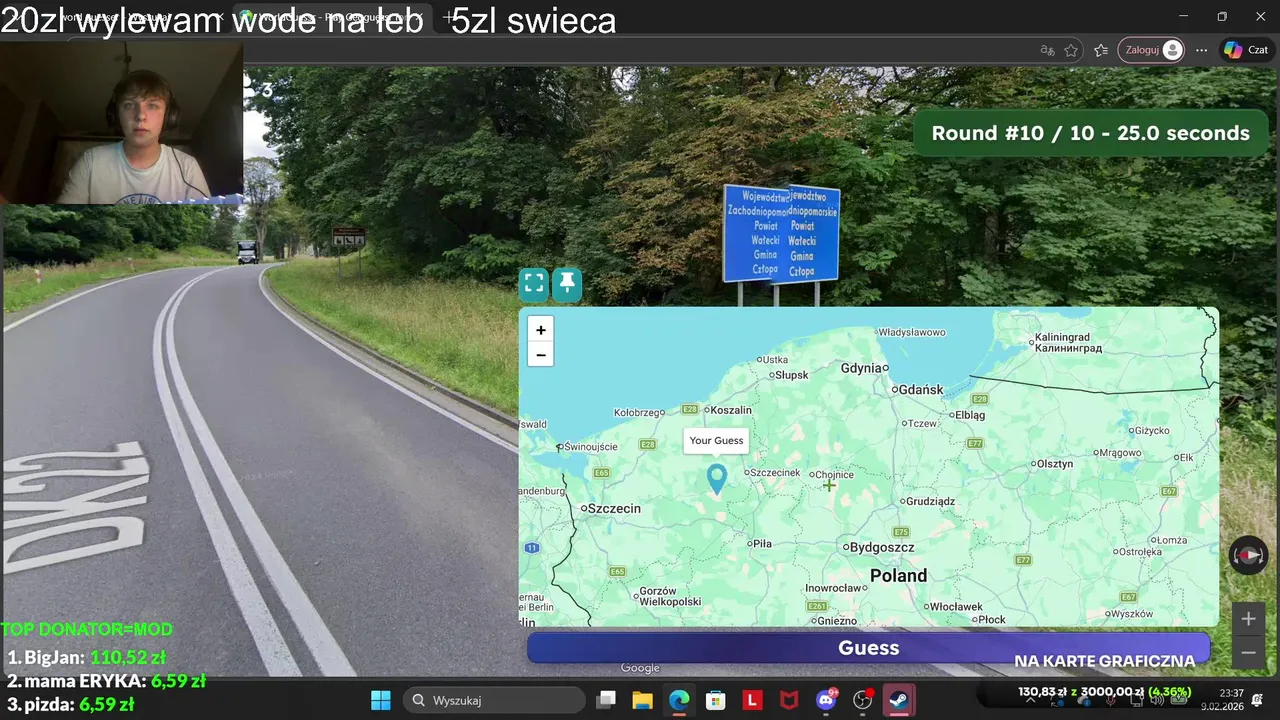Switch to Microsoft Edge in the taskbar
The height and width of the screenshot is (720, 1280).
[679, 700]
